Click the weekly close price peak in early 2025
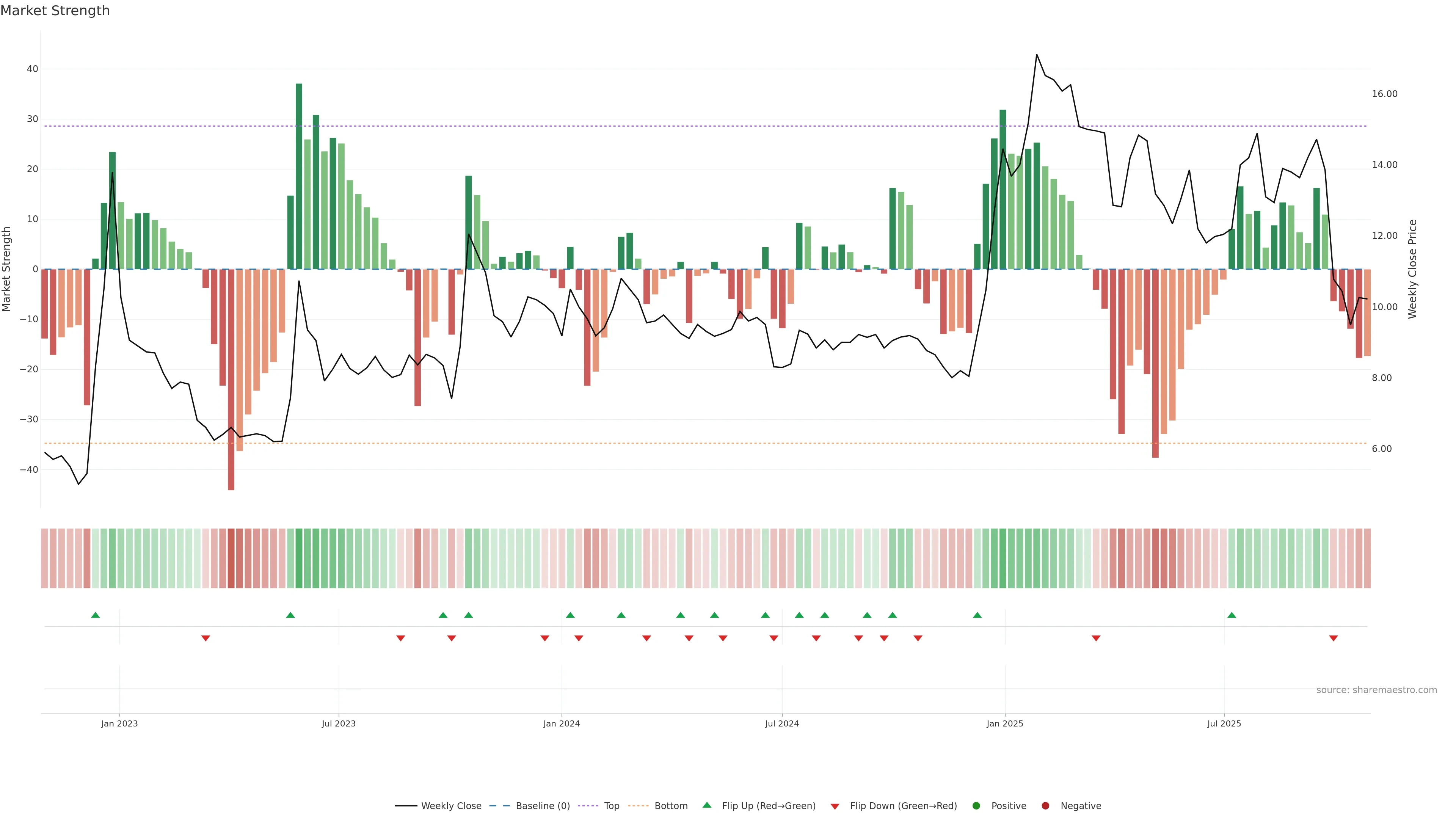The image size is (1456, 819). point(1037,55)
